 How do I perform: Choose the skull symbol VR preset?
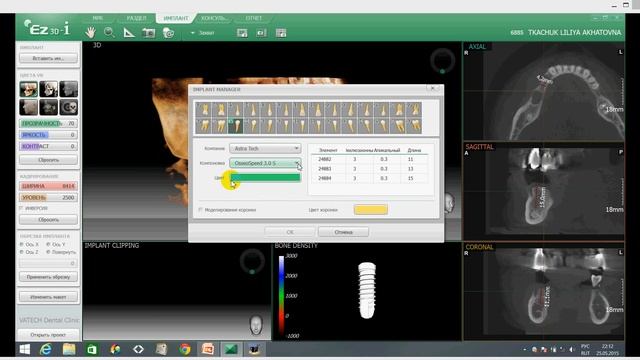tap(69, 107)
